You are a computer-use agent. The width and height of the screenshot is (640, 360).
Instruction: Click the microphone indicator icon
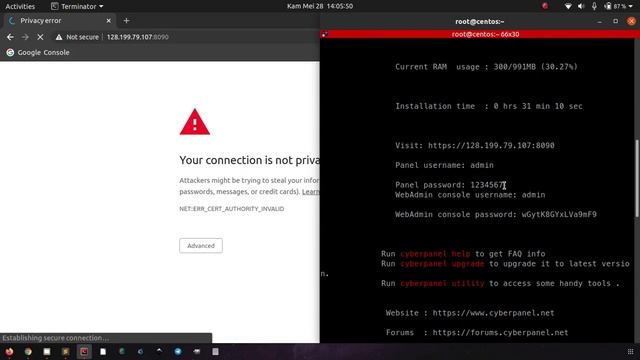594,6
